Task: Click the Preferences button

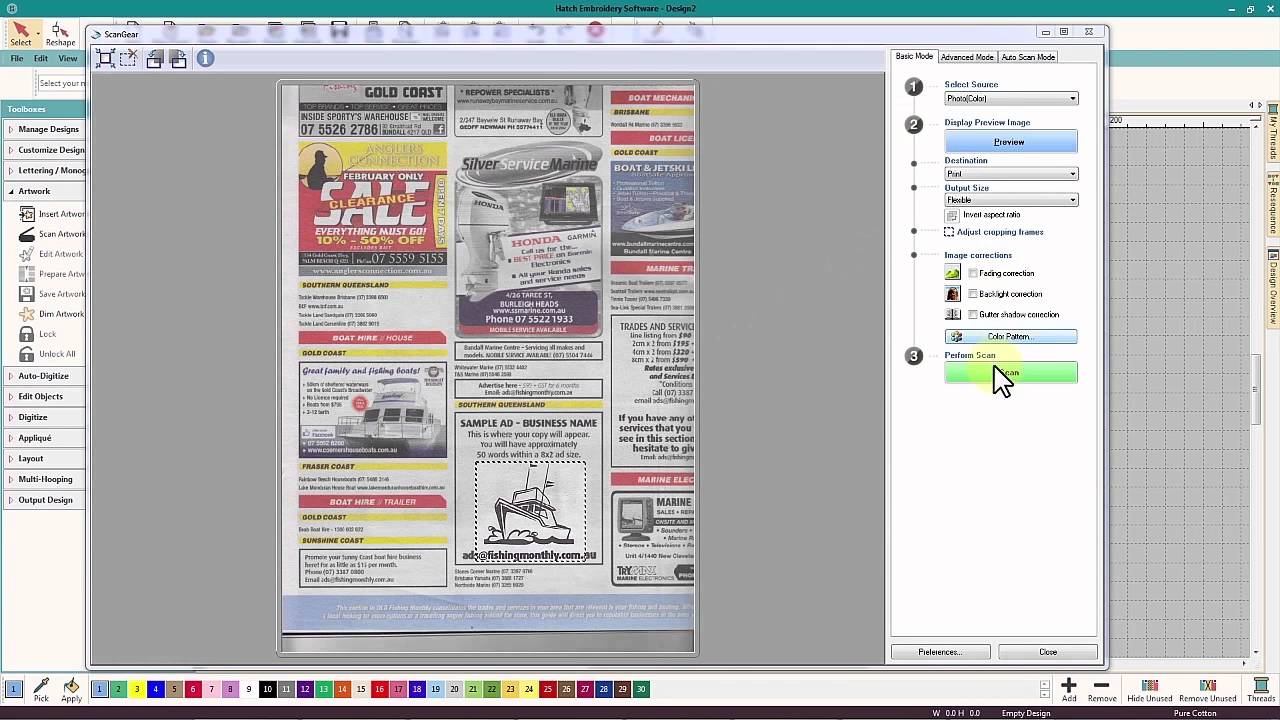Action: click(940, 652)
